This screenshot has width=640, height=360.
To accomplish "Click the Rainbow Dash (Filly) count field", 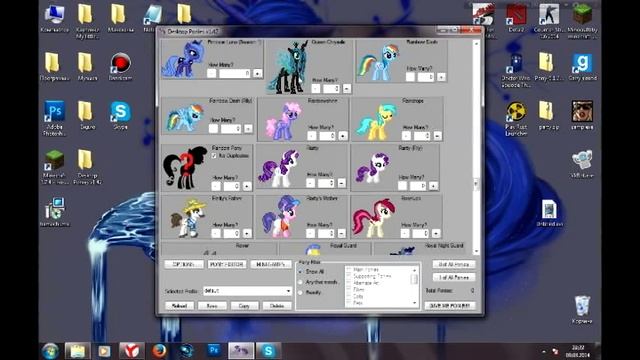I will tap(231, 129).
